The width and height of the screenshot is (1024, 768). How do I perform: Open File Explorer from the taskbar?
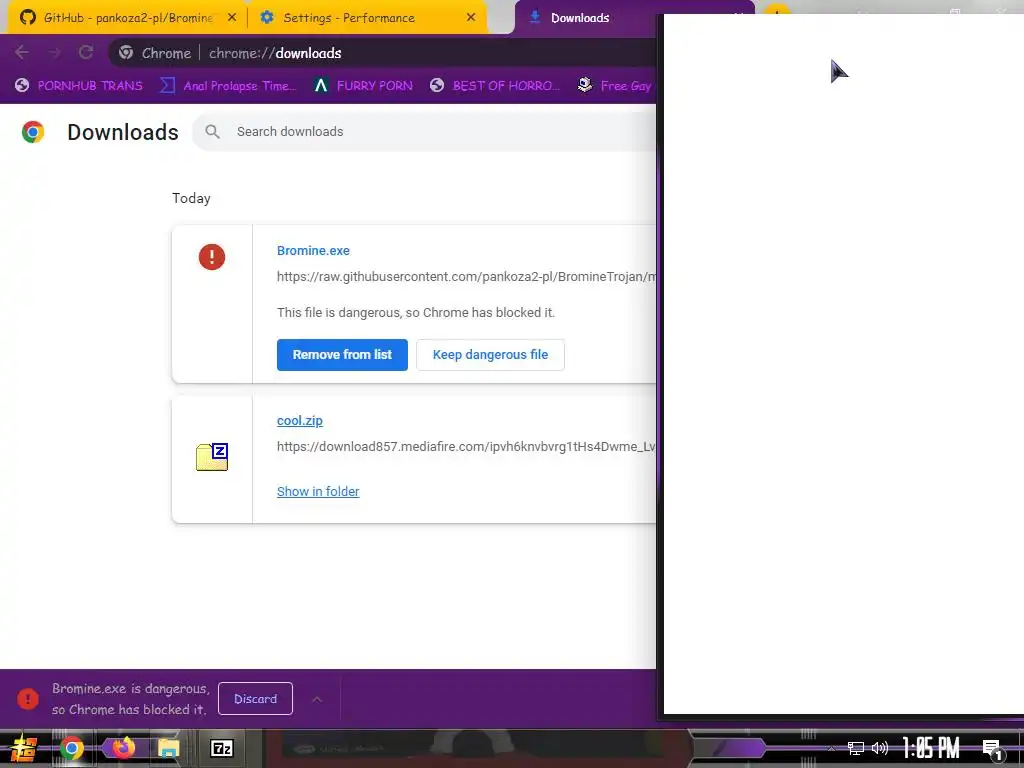pyautogui.click(x=168, y=748)
